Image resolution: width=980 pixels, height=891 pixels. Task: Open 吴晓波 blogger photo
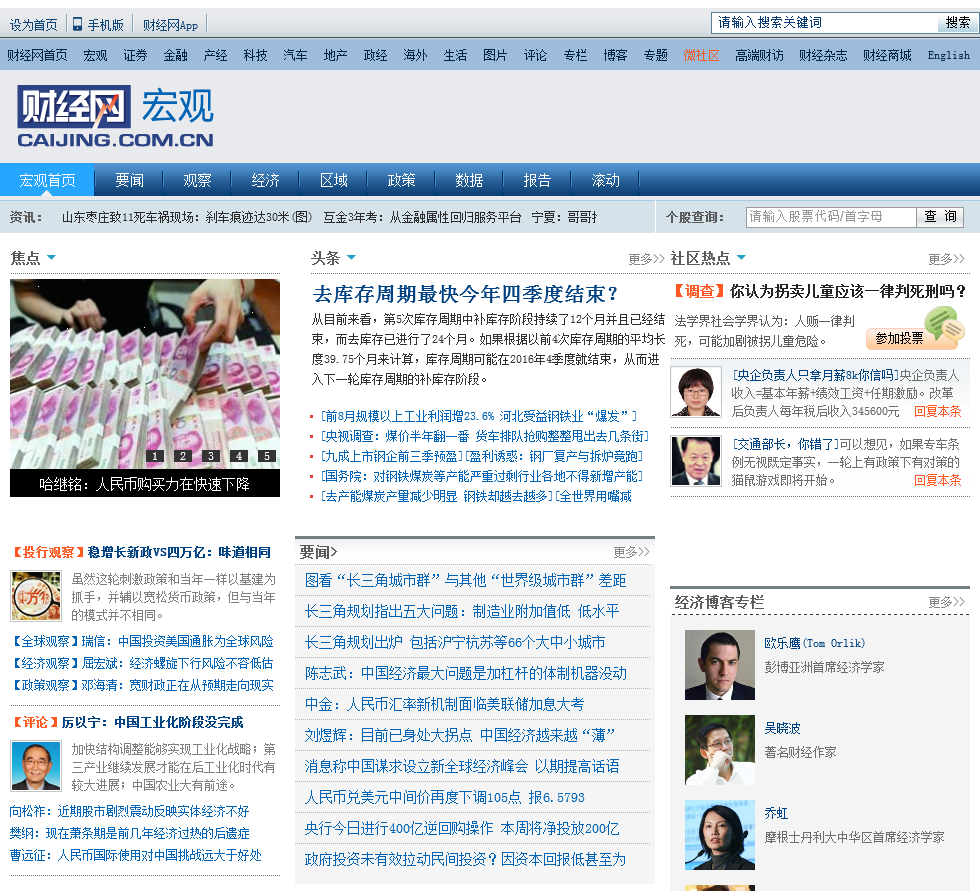(x=720, y=750)
